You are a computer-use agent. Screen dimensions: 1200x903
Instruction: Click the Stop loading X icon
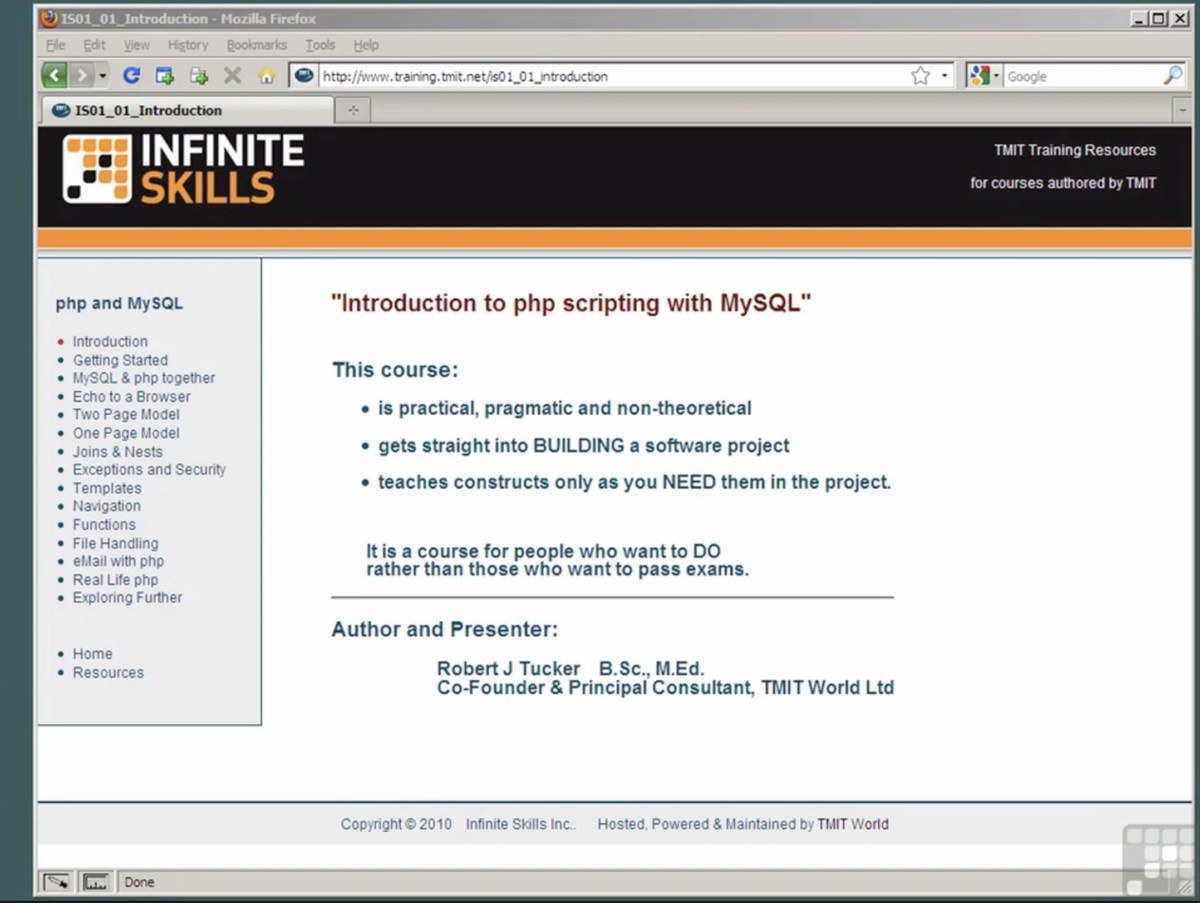[232, 76]
